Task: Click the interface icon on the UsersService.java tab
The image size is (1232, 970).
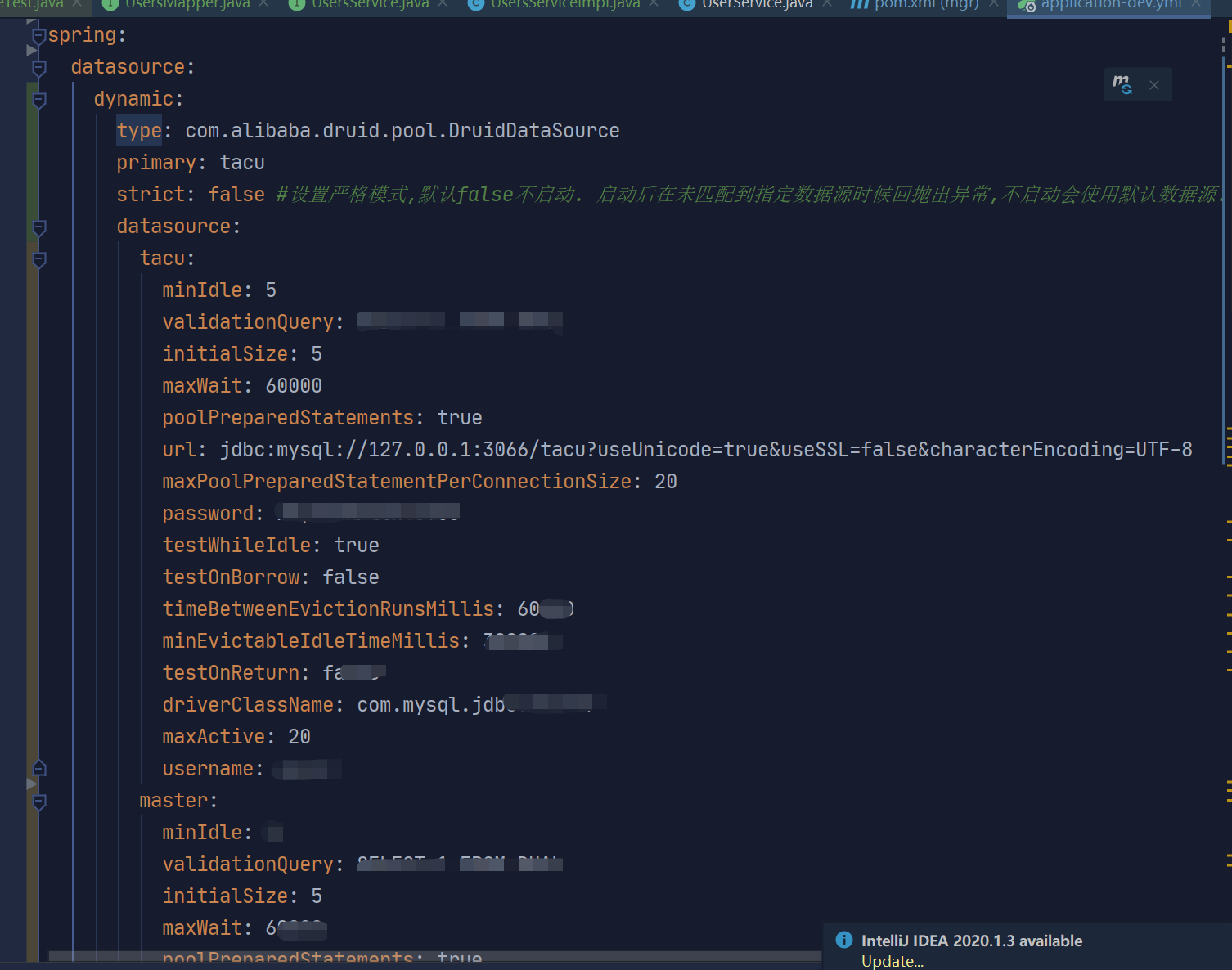Action: coord(297,4)
